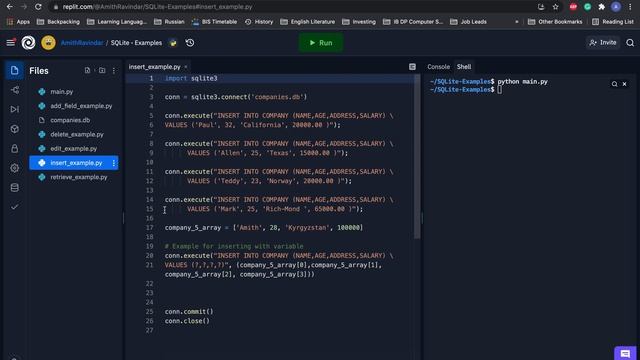Open the Job Leads bookmarks folder
This screenshot has height=360, width=640.
coord(468,22)
